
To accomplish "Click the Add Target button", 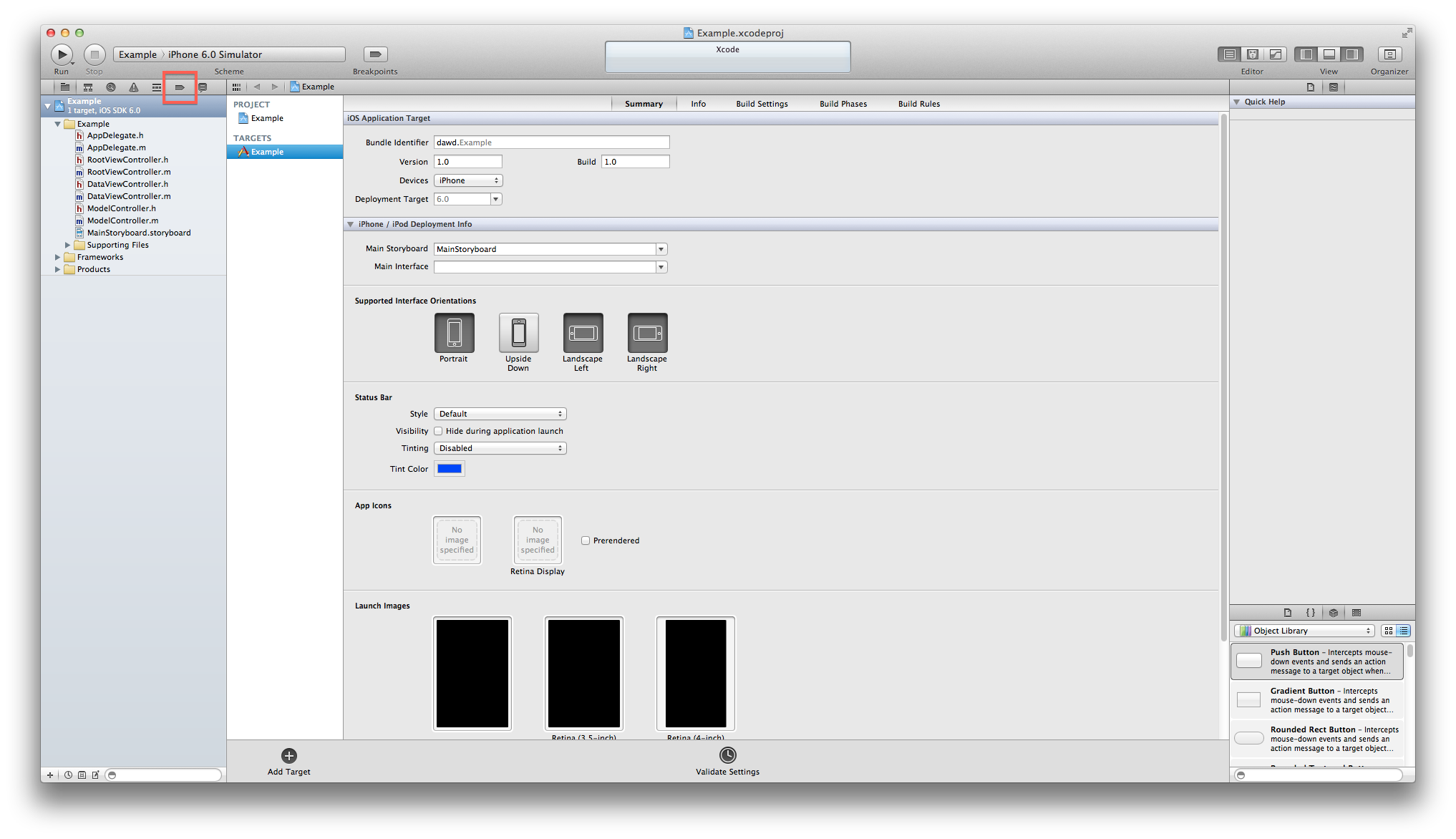I will pos(289,762).
